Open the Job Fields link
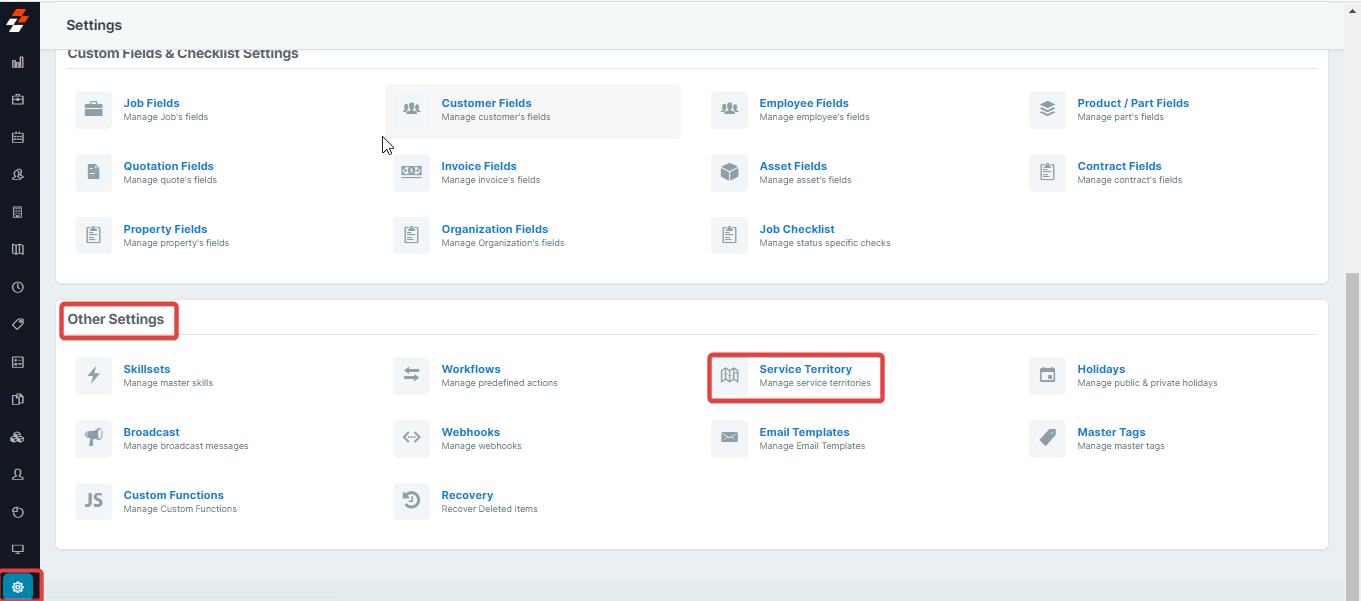This screenshot has height=601, width=1361. (151, 103)
